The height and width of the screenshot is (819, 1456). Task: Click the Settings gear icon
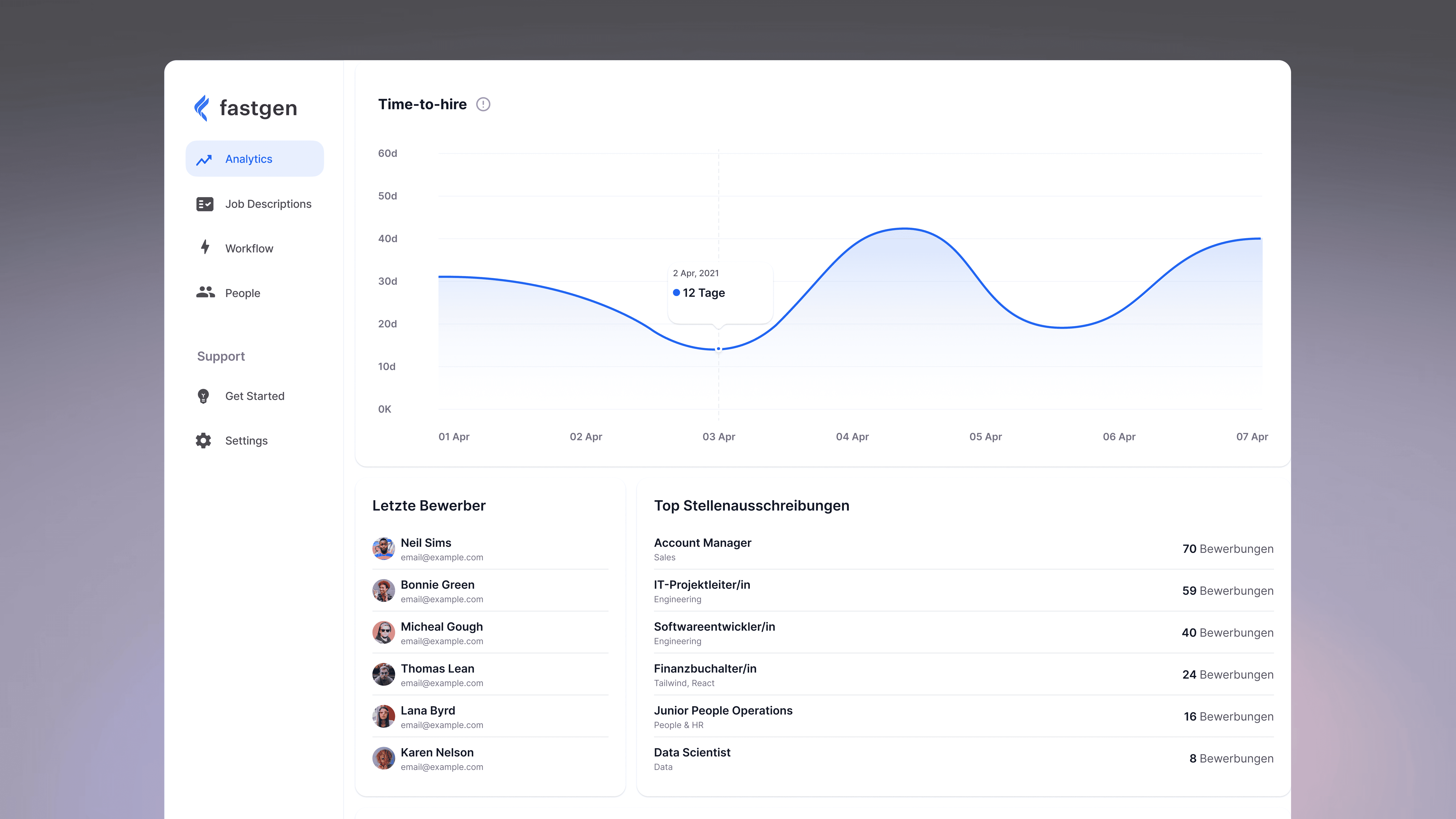[204, 441]
